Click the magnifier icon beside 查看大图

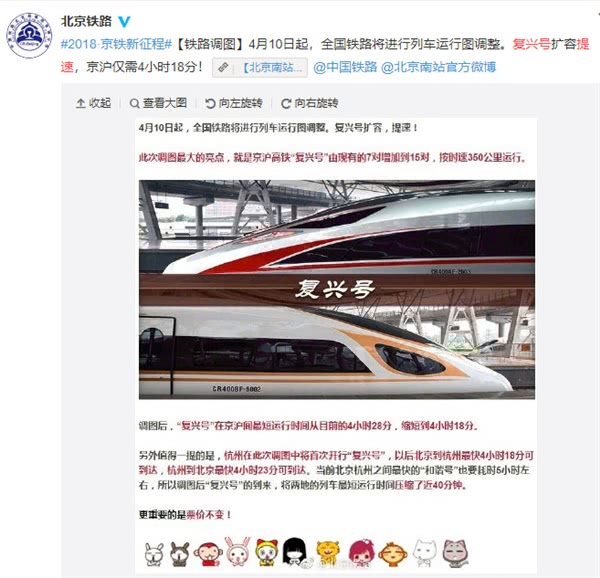click(x=134, y=103)
